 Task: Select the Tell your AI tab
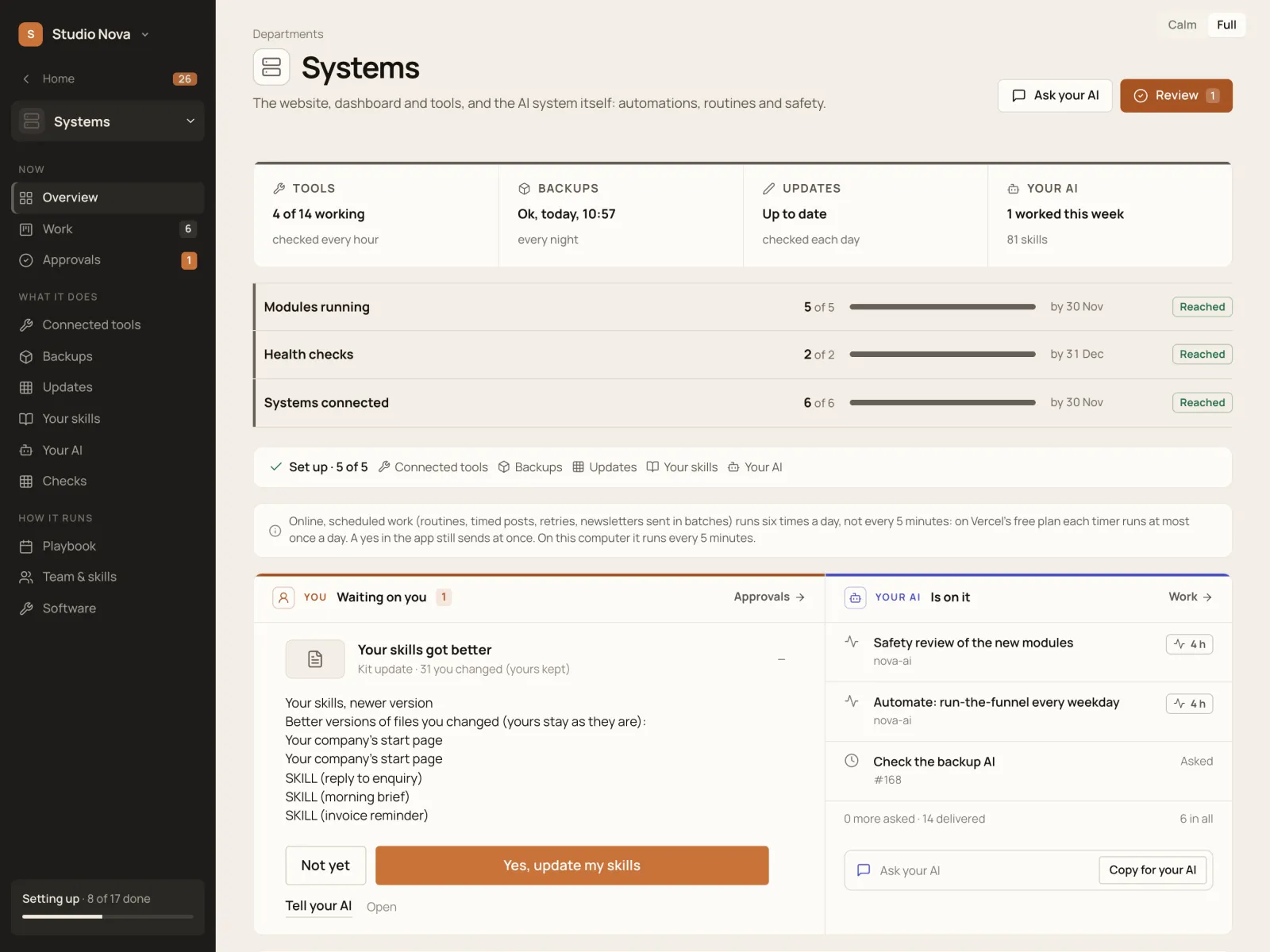point(318,906)
